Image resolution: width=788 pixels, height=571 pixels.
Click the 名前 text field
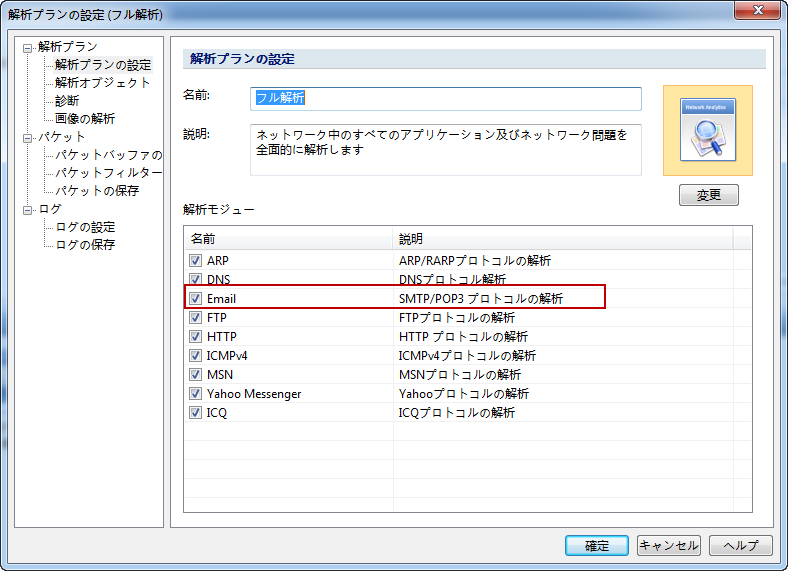point(445,98)
